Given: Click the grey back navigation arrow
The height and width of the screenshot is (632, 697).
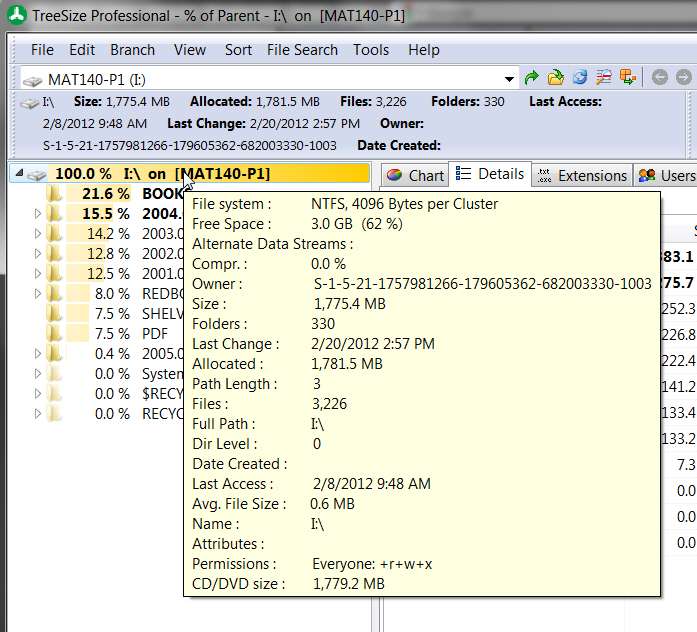Looking at the screenshot, I should pyautogui.click(x=660, y=78).
